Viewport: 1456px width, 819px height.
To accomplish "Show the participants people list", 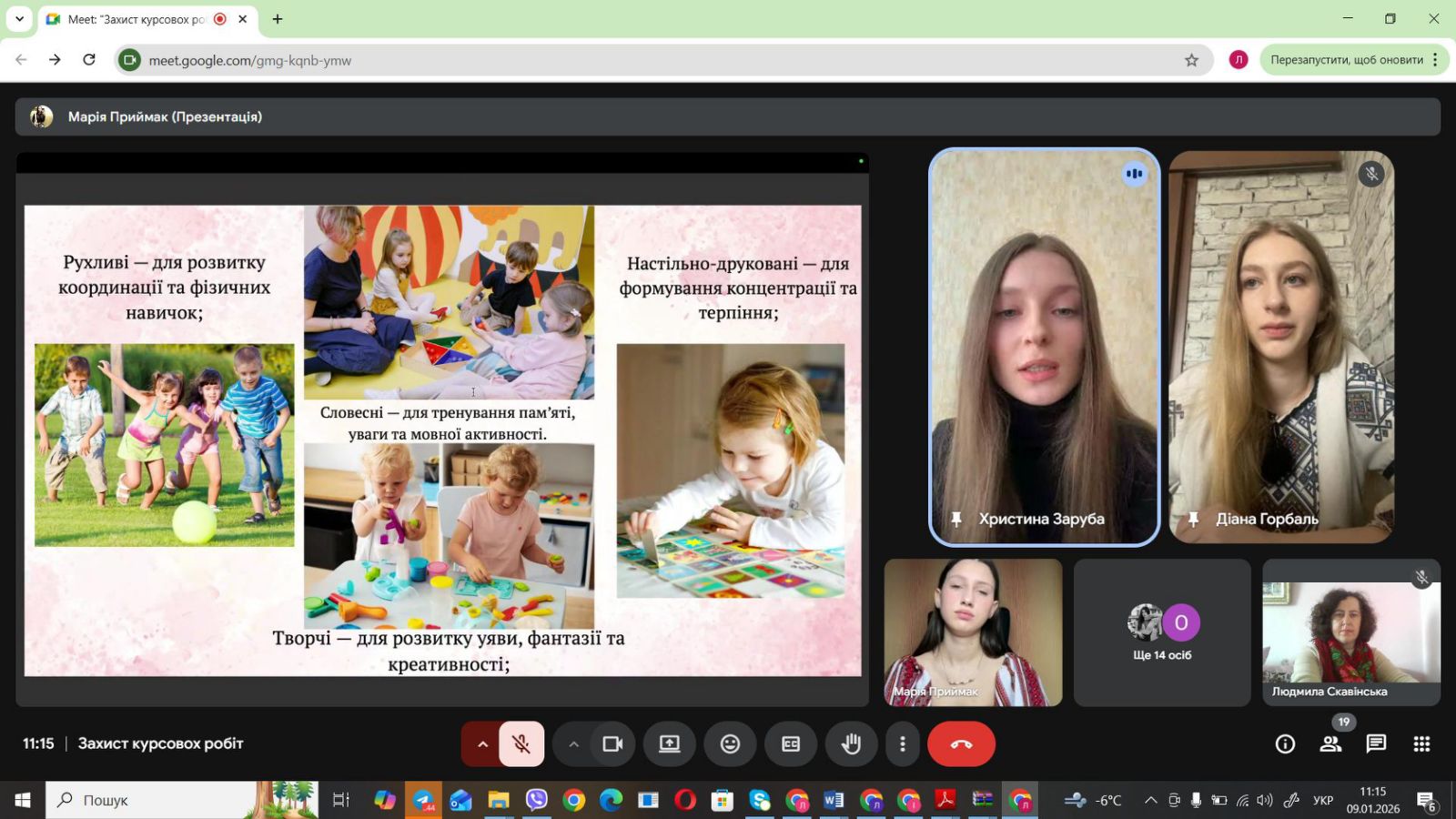I will click(x=1330, y=744).
